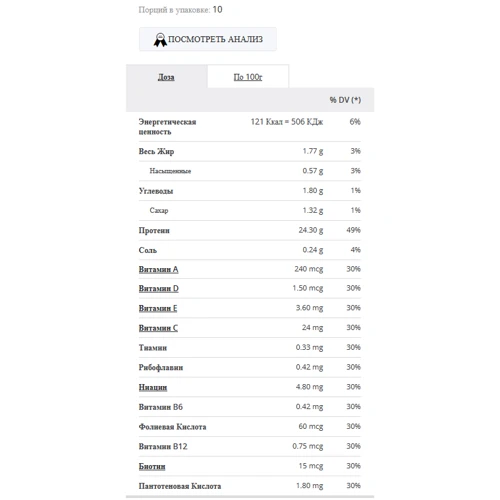The height and width of the screenshot is (500, 500).
Task: Select the Рибофлавин row label
Action: click(x=161, y=367)
